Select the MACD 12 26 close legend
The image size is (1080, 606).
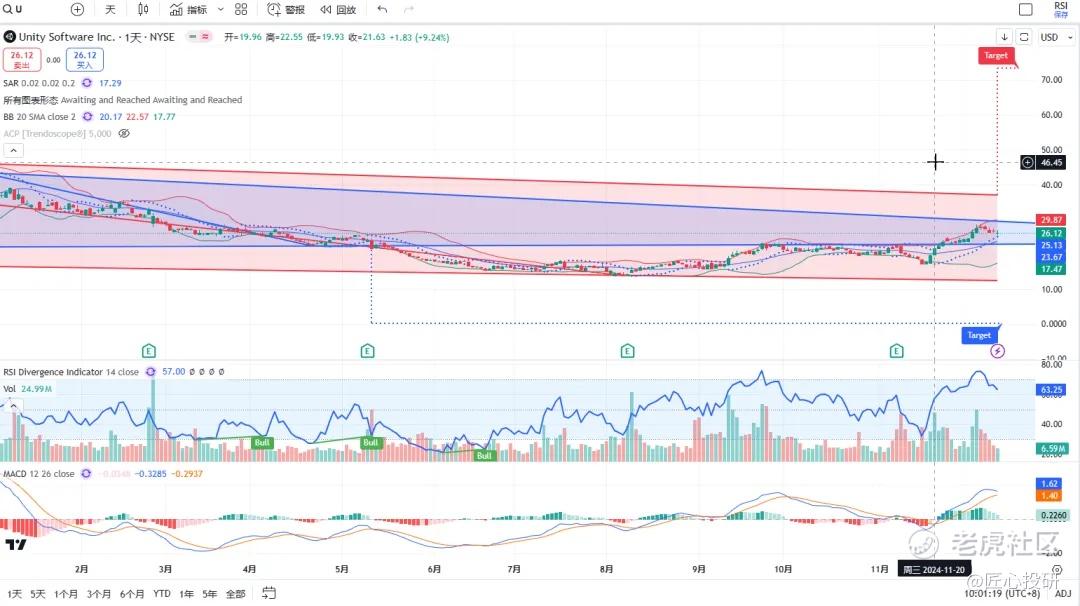[39, 474]
